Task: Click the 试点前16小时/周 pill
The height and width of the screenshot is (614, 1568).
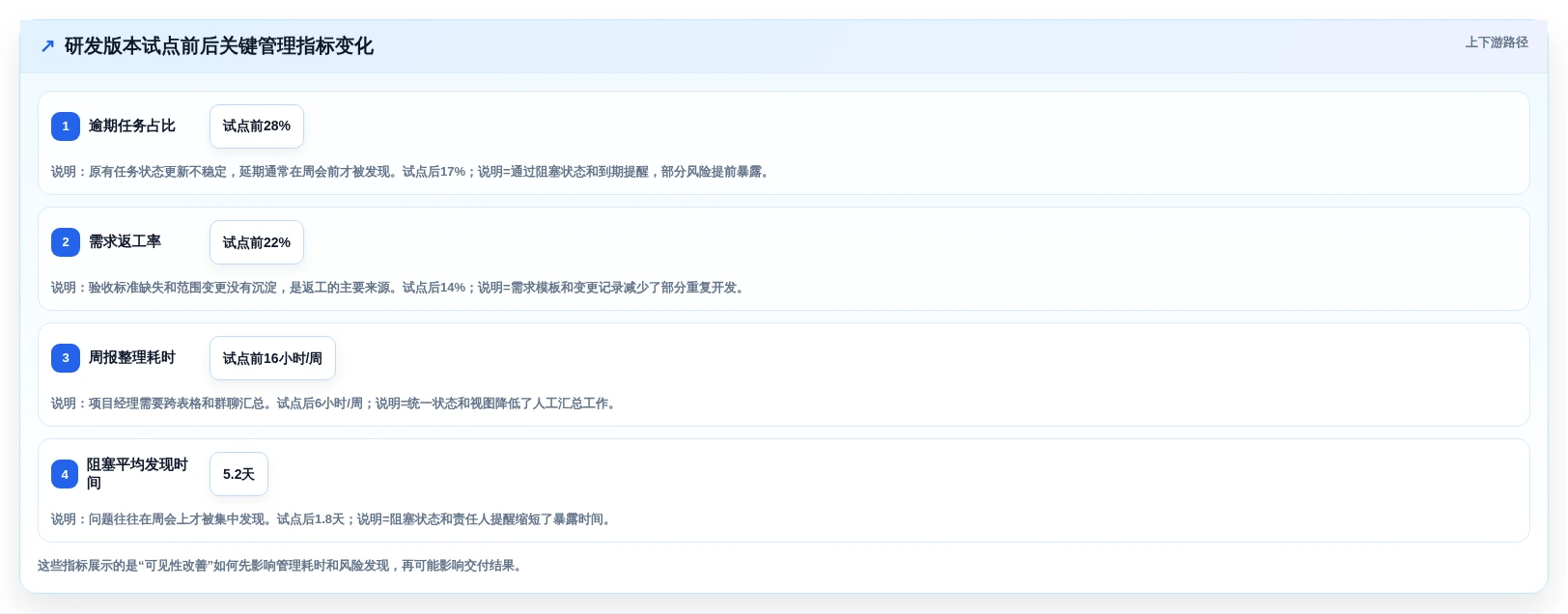Action: tap(272, 358)
